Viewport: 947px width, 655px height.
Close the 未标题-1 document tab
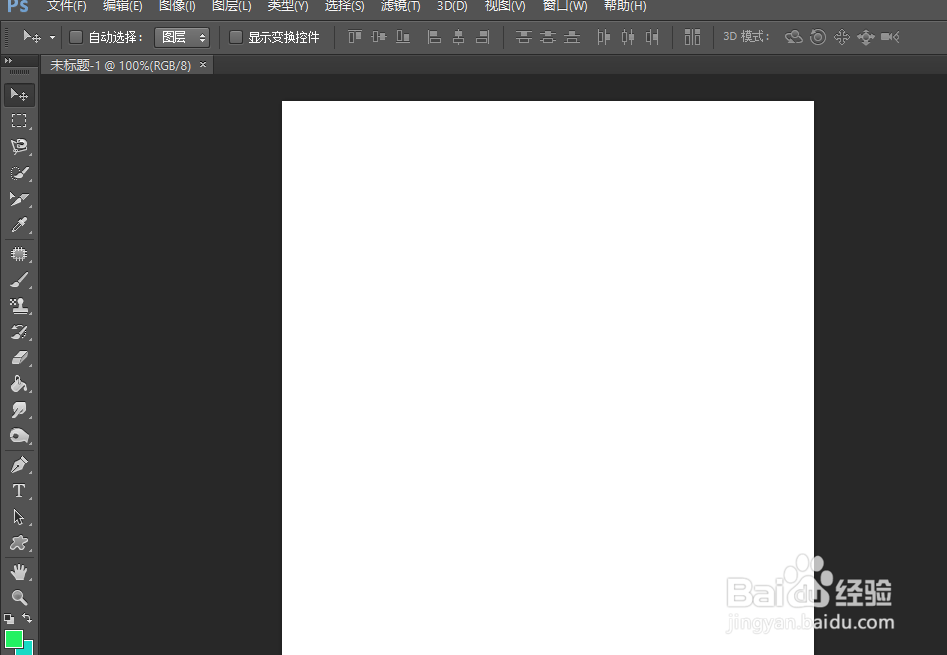click(x=203, y=64)
